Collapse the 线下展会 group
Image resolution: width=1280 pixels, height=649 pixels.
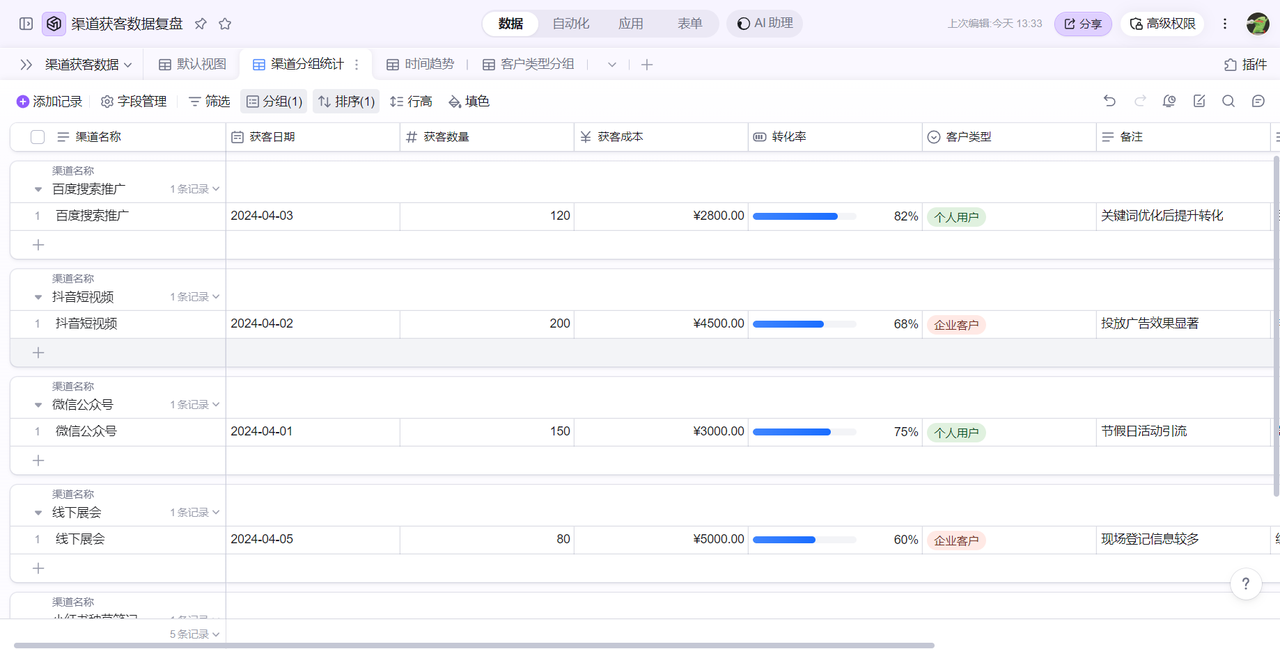pos(38,513)
